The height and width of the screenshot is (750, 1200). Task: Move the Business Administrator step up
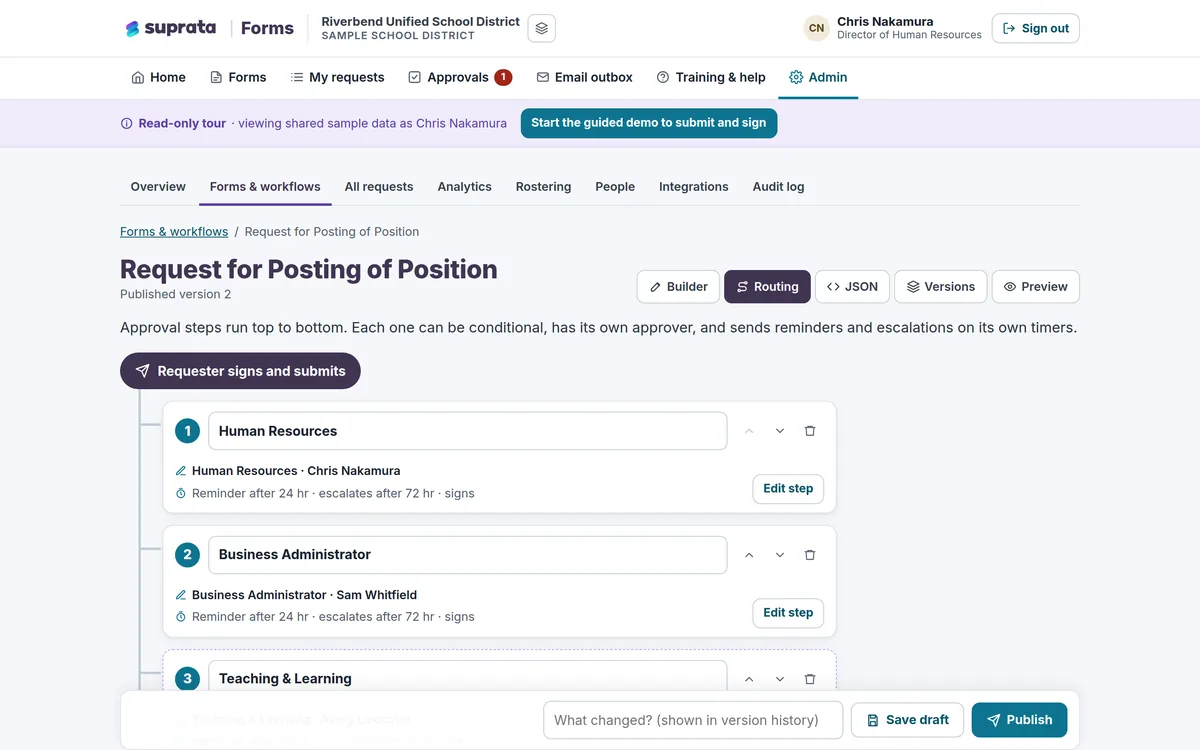[x=749, y=555]
